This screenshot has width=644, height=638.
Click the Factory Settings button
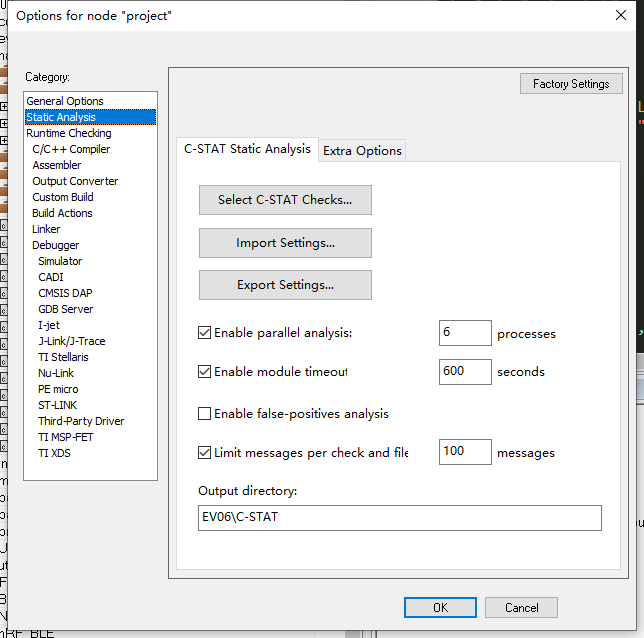pyautogui.click(x=571, y=84)
